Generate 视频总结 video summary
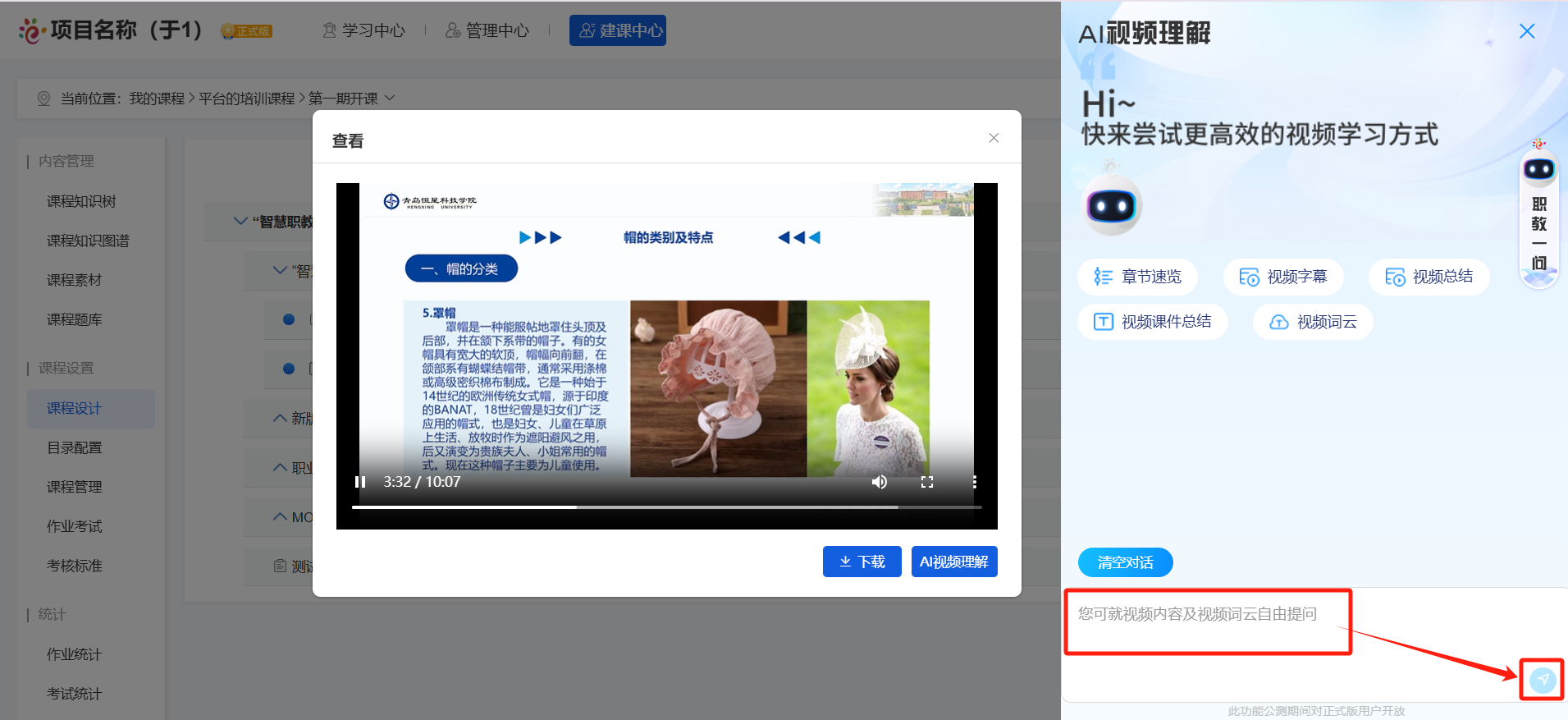This screenshot has width=1568, height=720. 1429,277
